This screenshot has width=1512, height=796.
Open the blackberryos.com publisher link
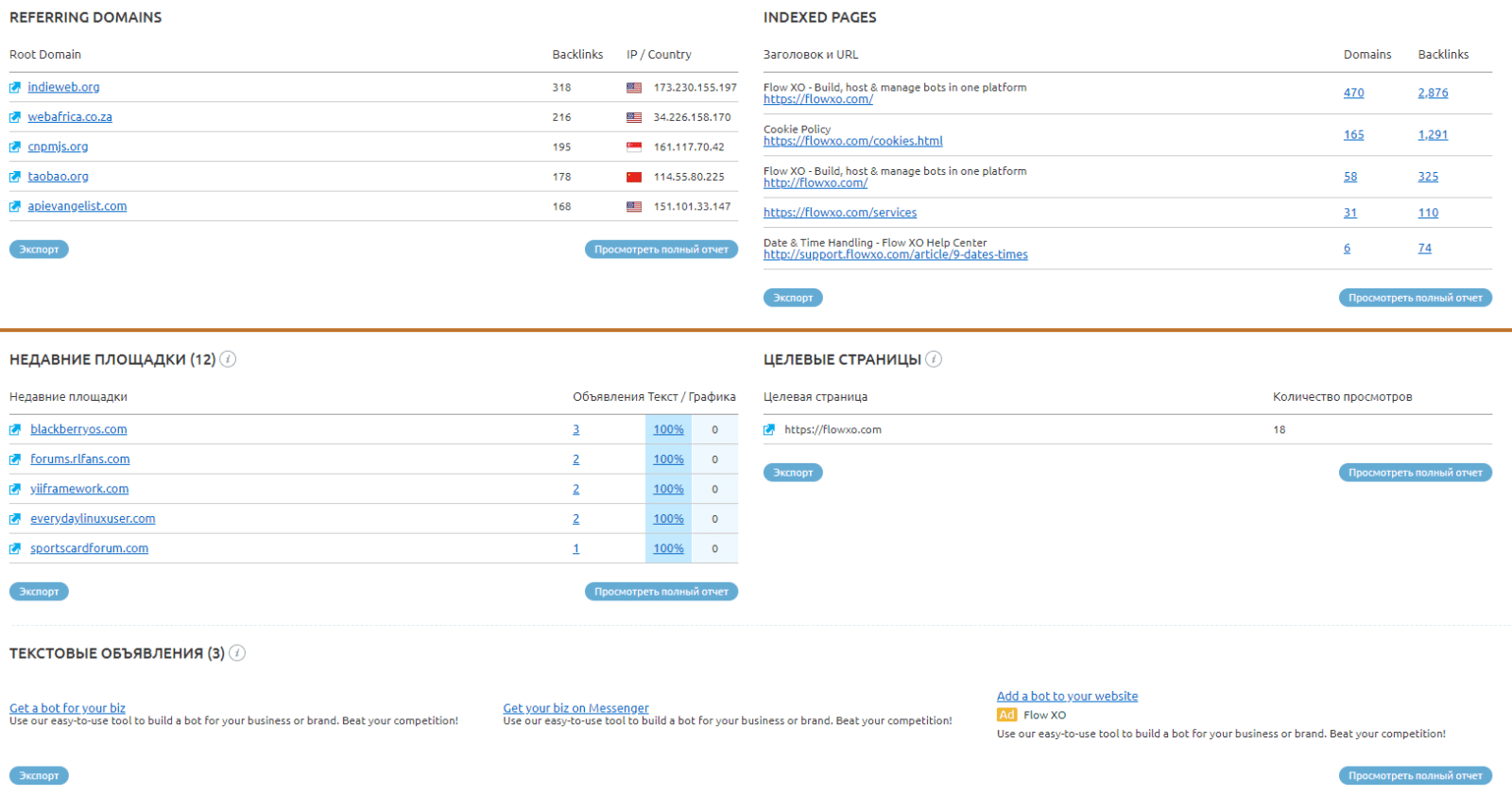[x=78, y=430]
